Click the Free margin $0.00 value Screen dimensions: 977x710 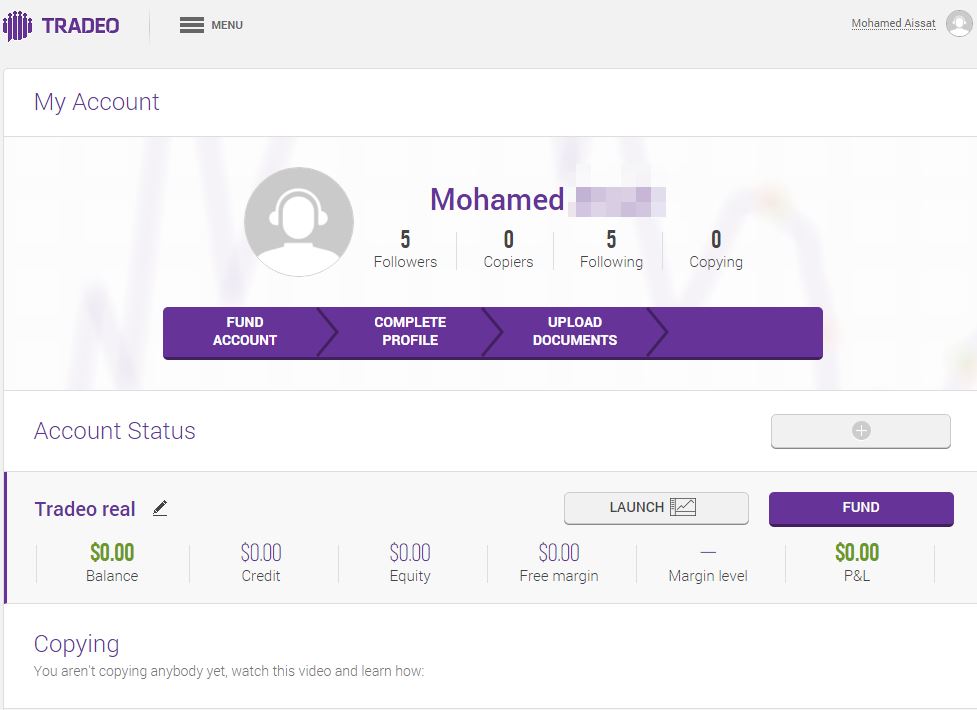click(x=559, y=552)
